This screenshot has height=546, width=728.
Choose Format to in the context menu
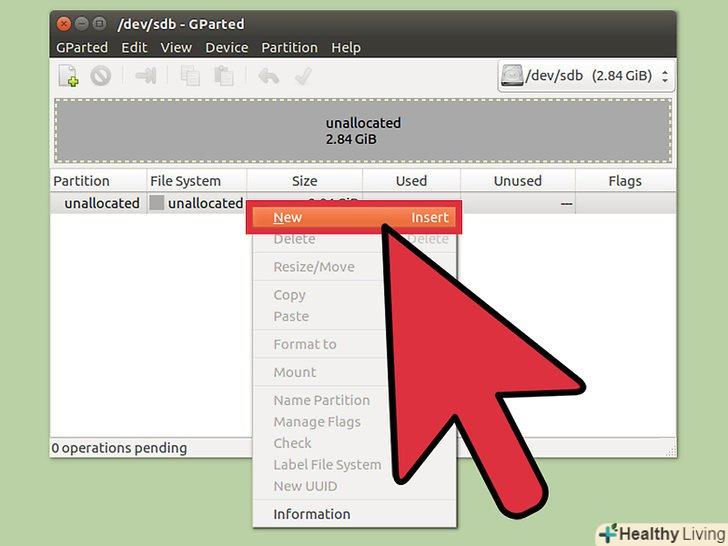click(305, 344)
